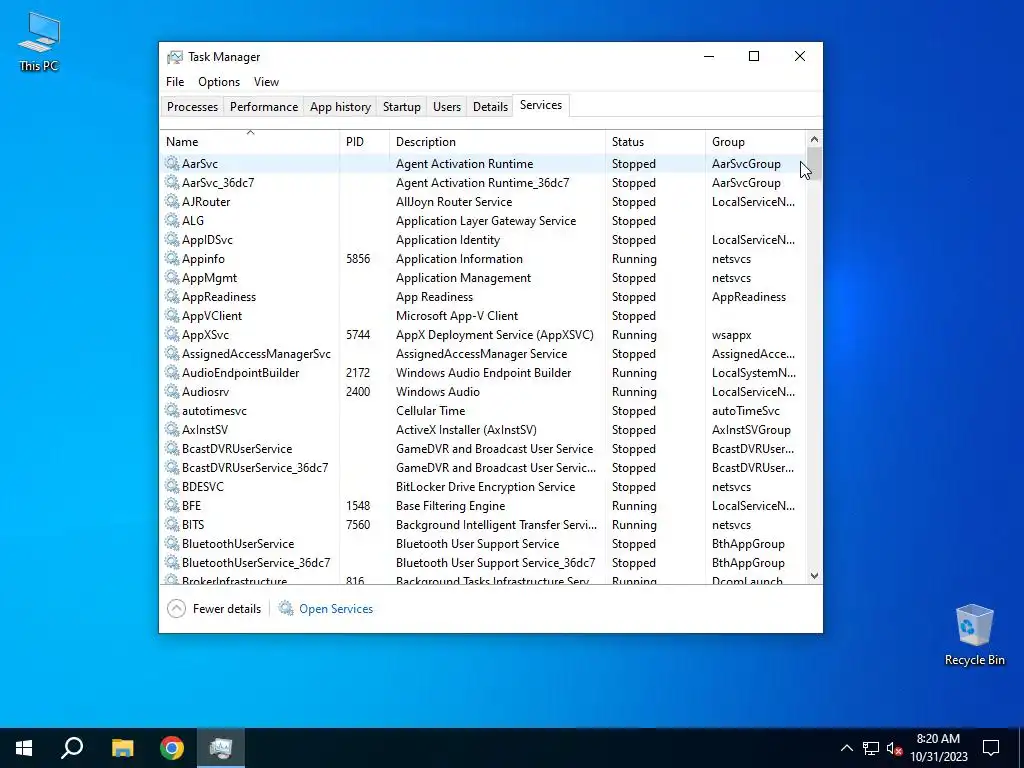This screenshot has height=768, width=1024.
Task: Open the File menu
Action: tap(175, 82)
